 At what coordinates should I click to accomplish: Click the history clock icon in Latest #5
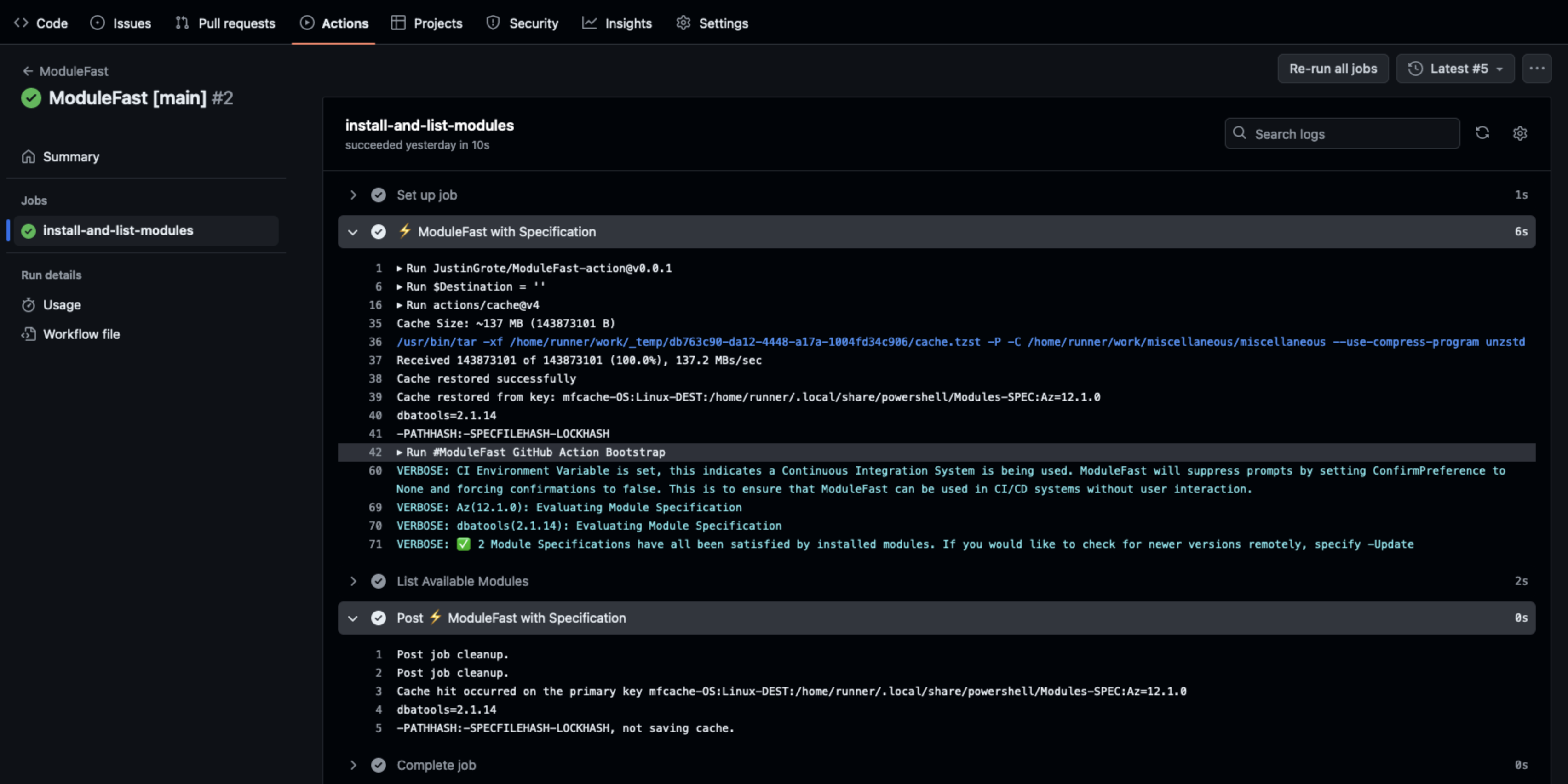pos(1416,69)
